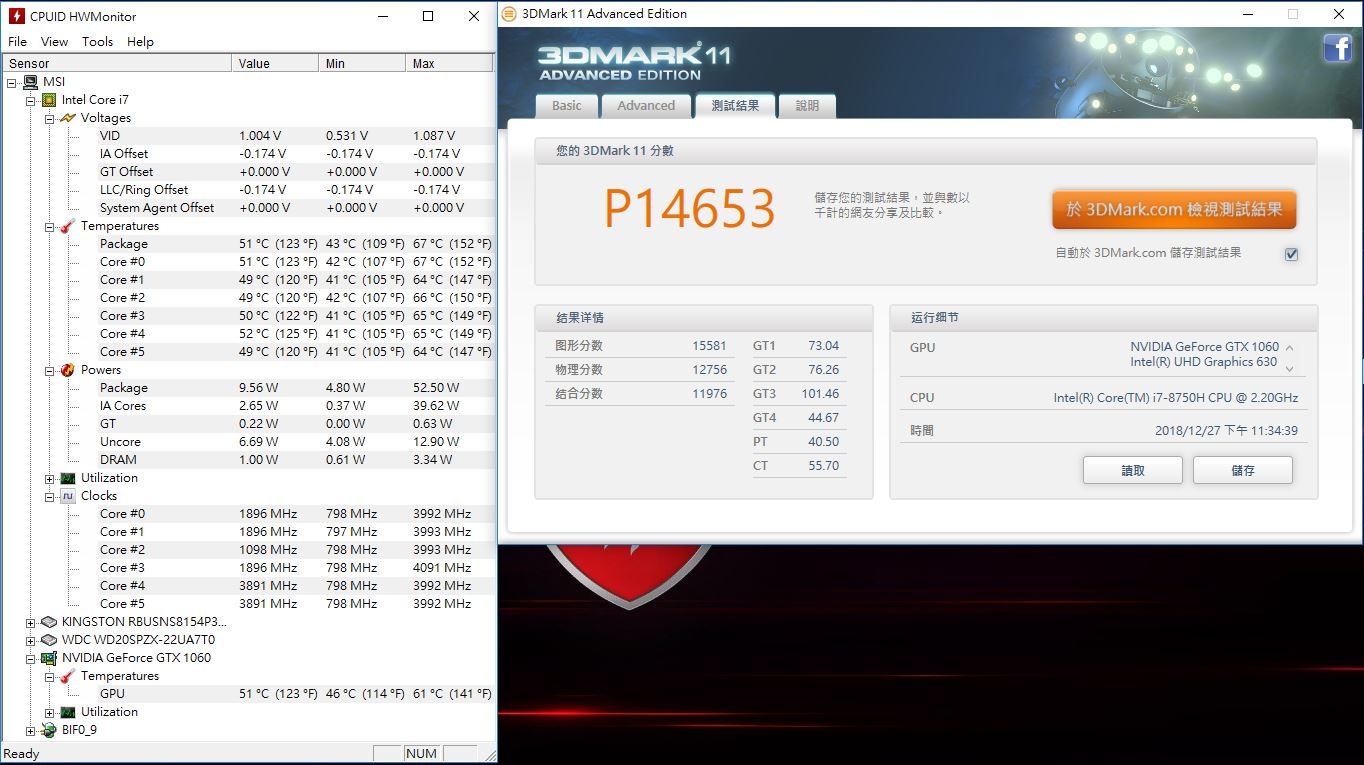The height and width of the screenshot is (765, 1364).
Task: Click the Clocks waveform icon
Action: [x=67, y=496]
